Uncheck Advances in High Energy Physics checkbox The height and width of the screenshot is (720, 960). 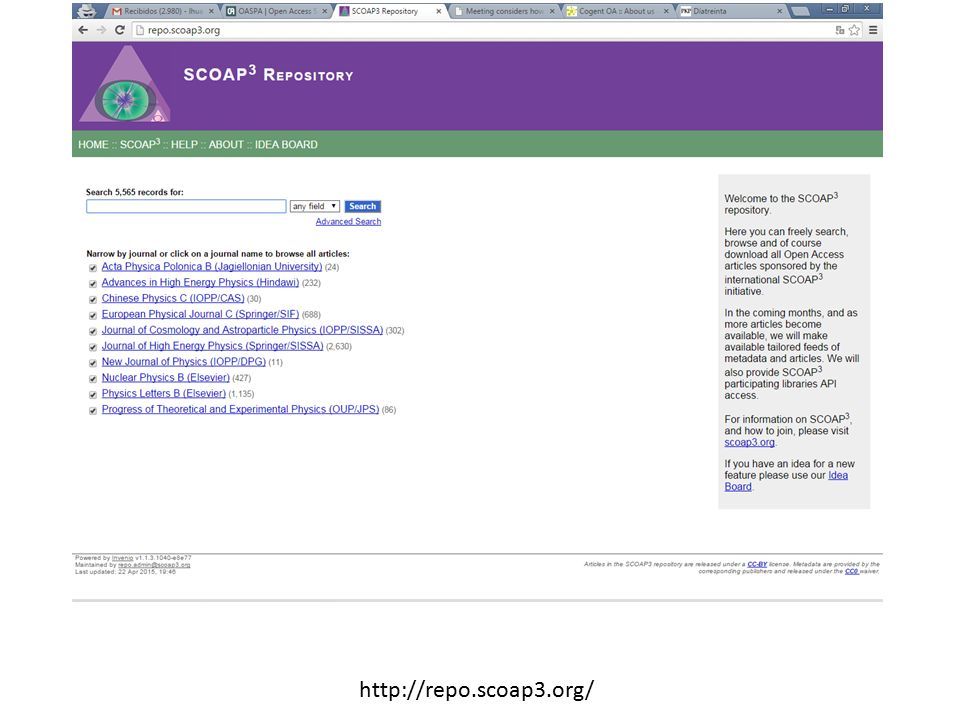coord(93,283)
